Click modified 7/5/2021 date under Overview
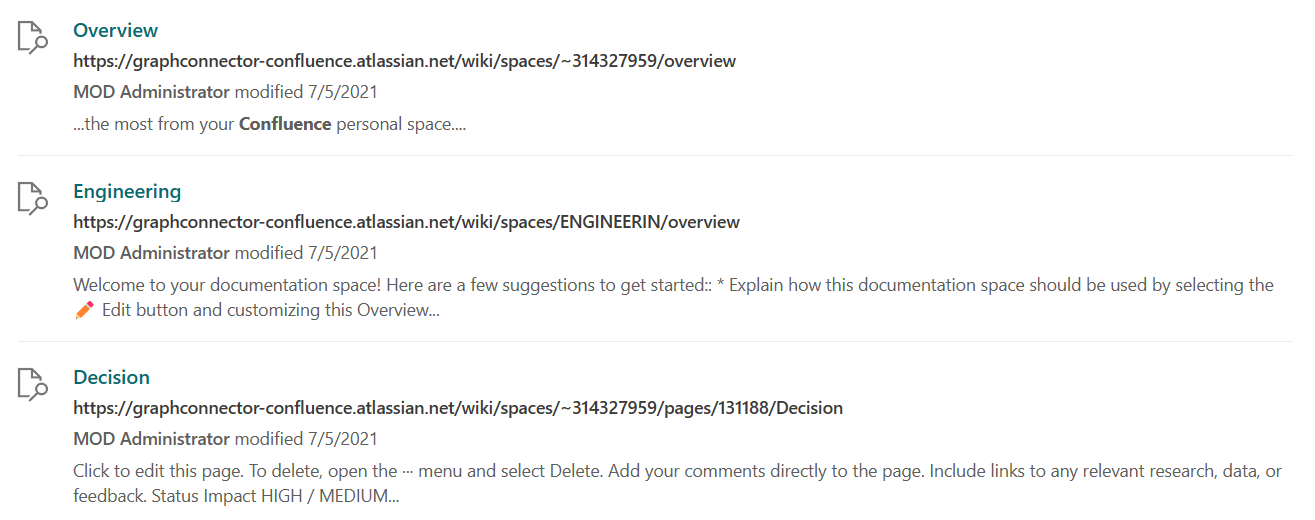 pos(306,92)
